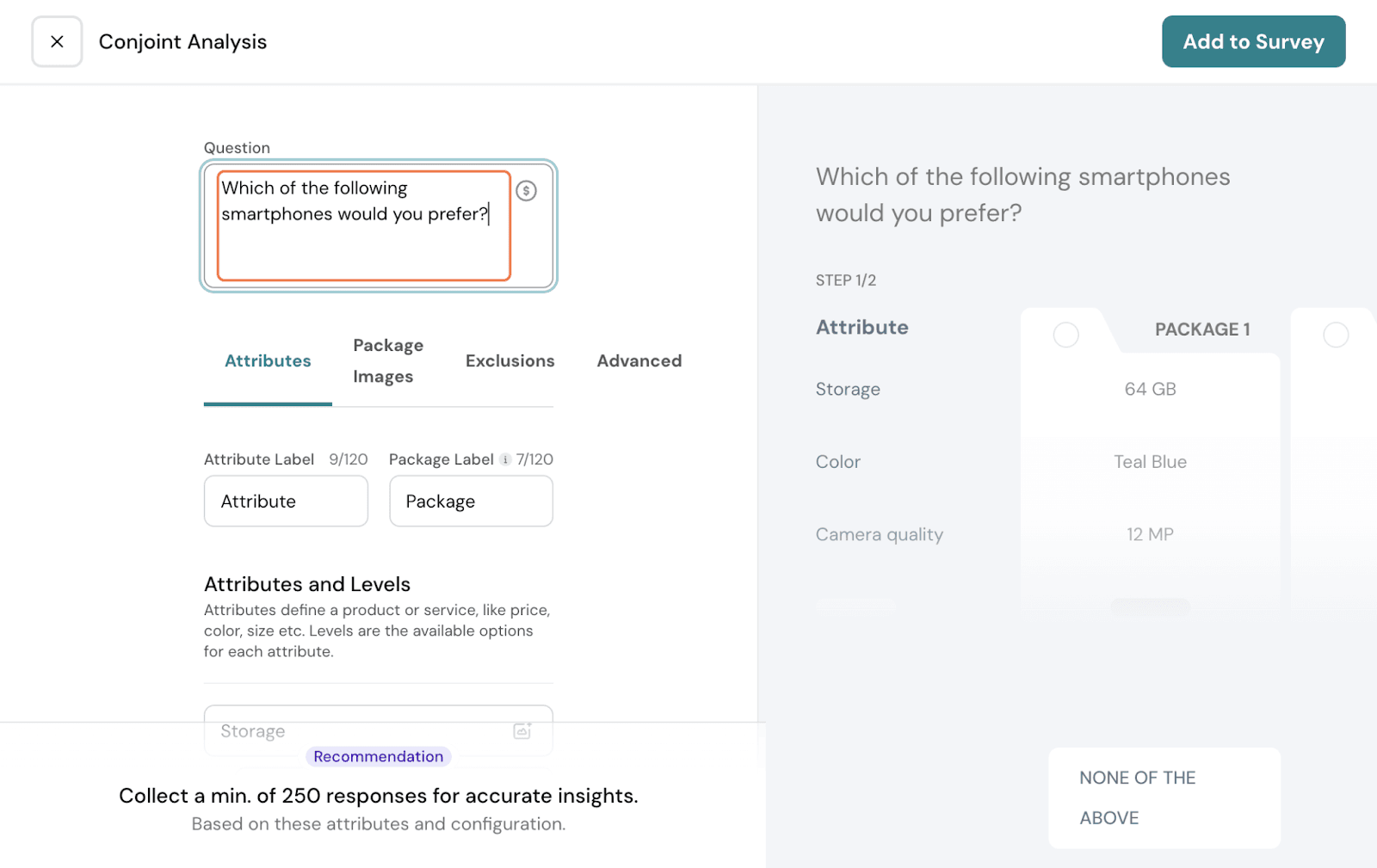Click the Add to Survey button

pyautogui.click(x=1253, y=41)
